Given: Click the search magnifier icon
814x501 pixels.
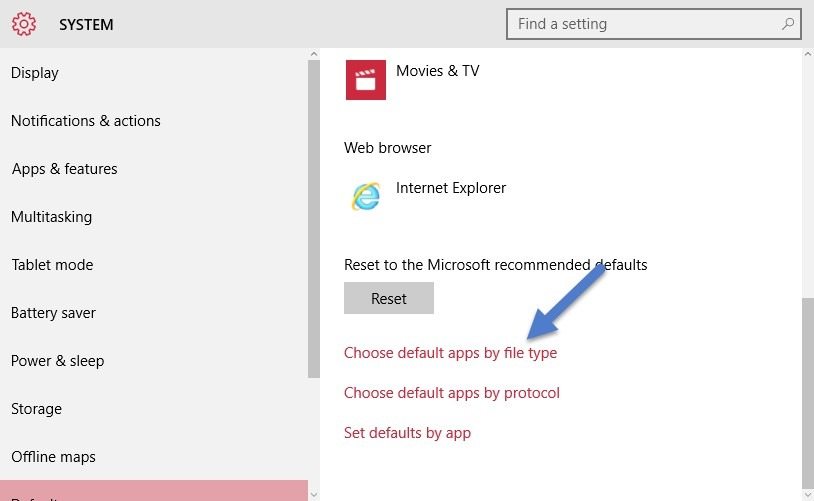Looking at the screenshot, I should pos(788,24).
